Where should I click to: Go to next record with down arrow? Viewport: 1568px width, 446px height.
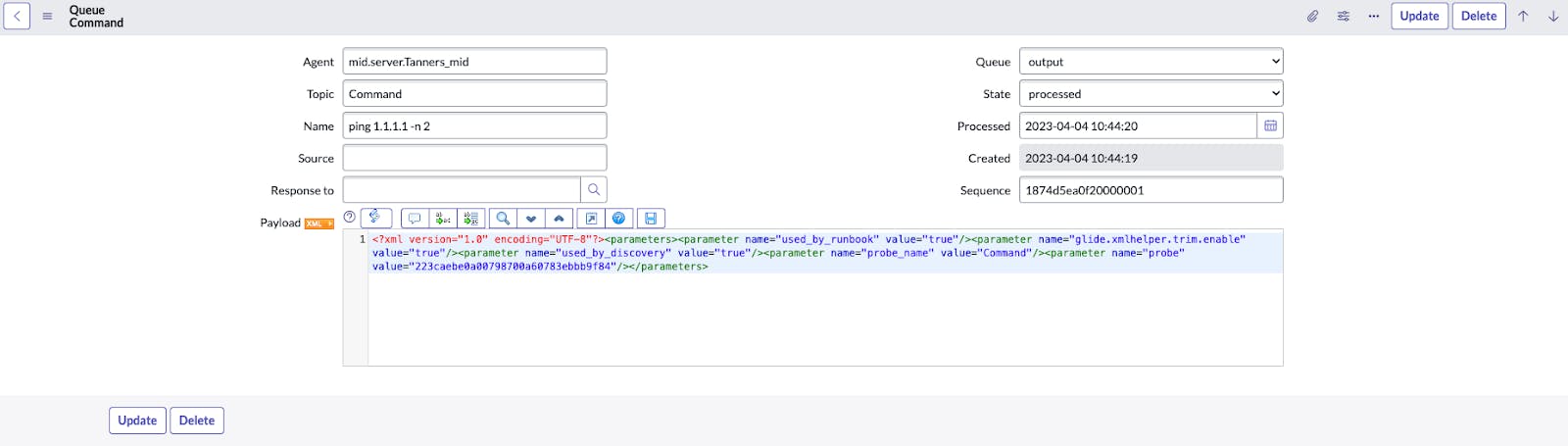pos(1553,16)
